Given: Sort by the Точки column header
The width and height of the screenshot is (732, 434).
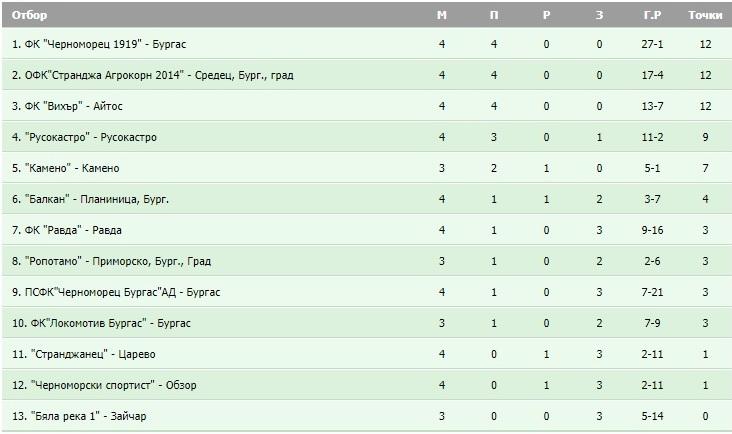Looking at the screenshot, I should click(x=705, y=15).
